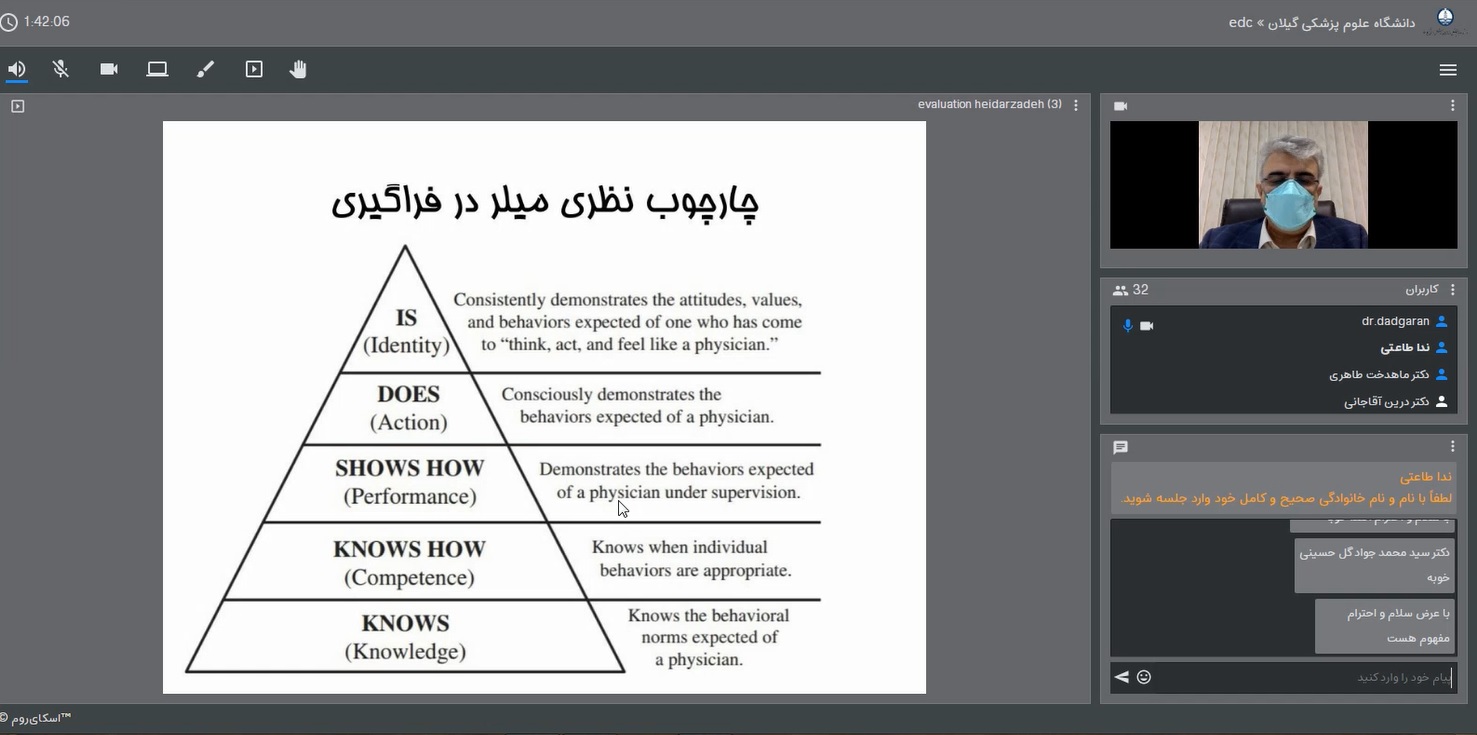1477x735 pixels.
Task: Click the presenter video thumbnail
Action: click(1283, 185)
